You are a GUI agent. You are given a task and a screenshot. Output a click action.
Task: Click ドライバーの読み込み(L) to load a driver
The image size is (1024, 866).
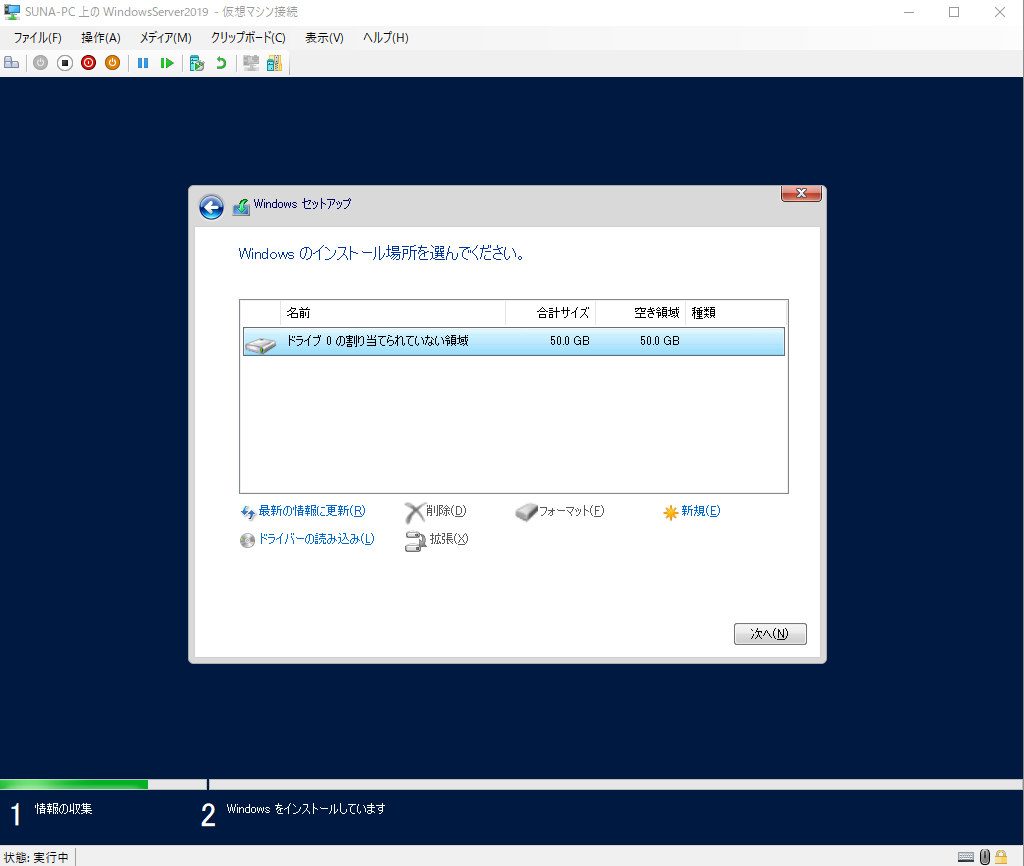tap(308, 539)
